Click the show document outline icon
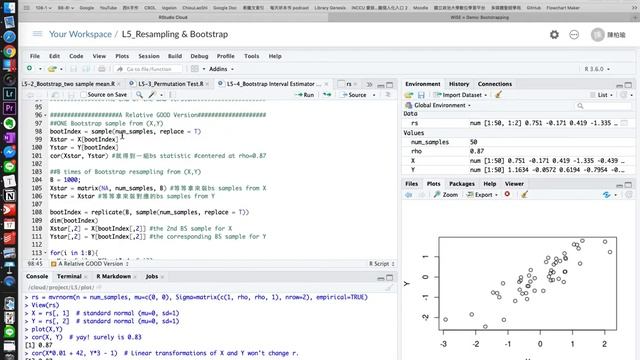The image size is (640, 360). (x=388, y=95)
